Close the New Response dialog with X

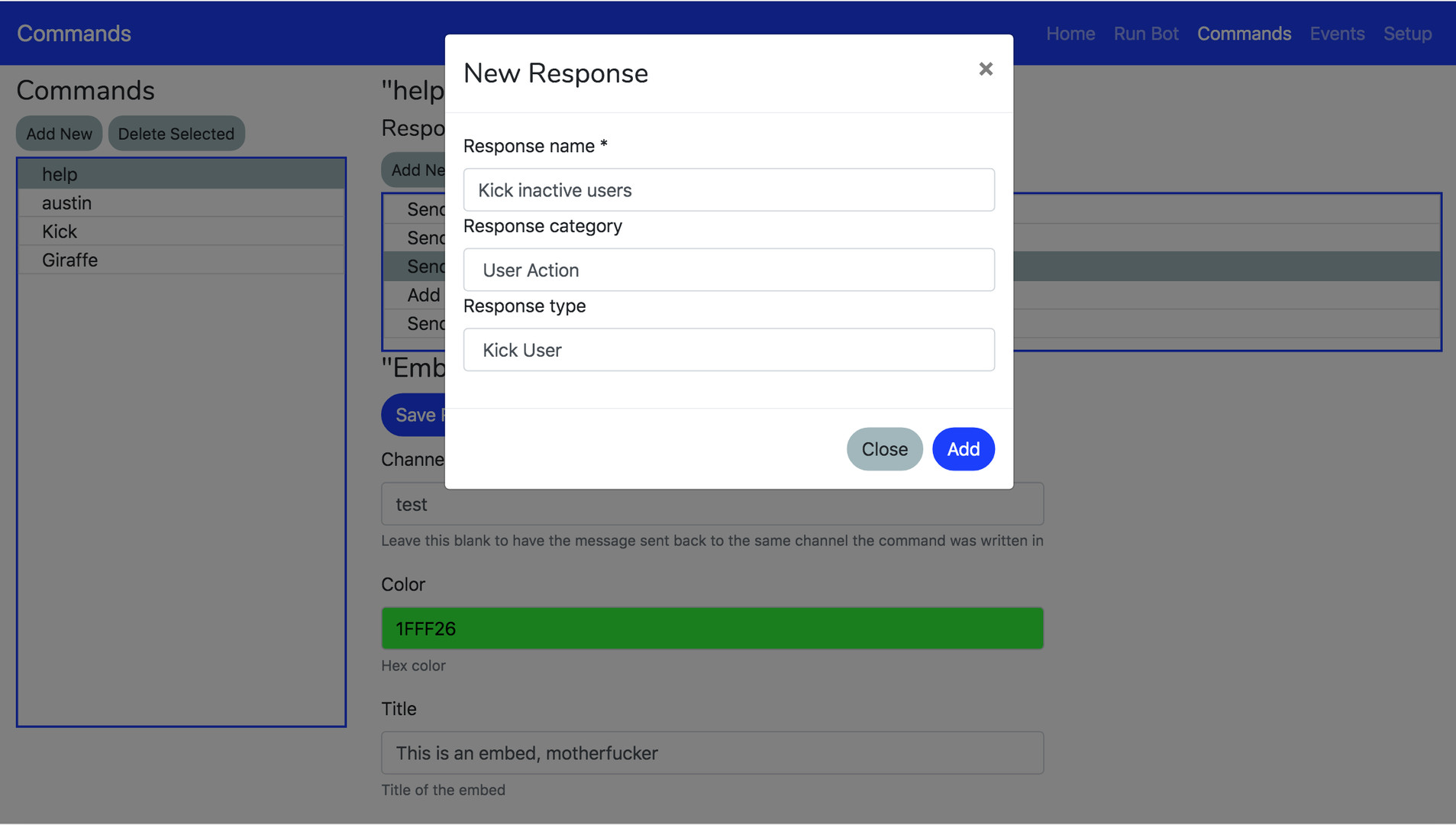985,70
